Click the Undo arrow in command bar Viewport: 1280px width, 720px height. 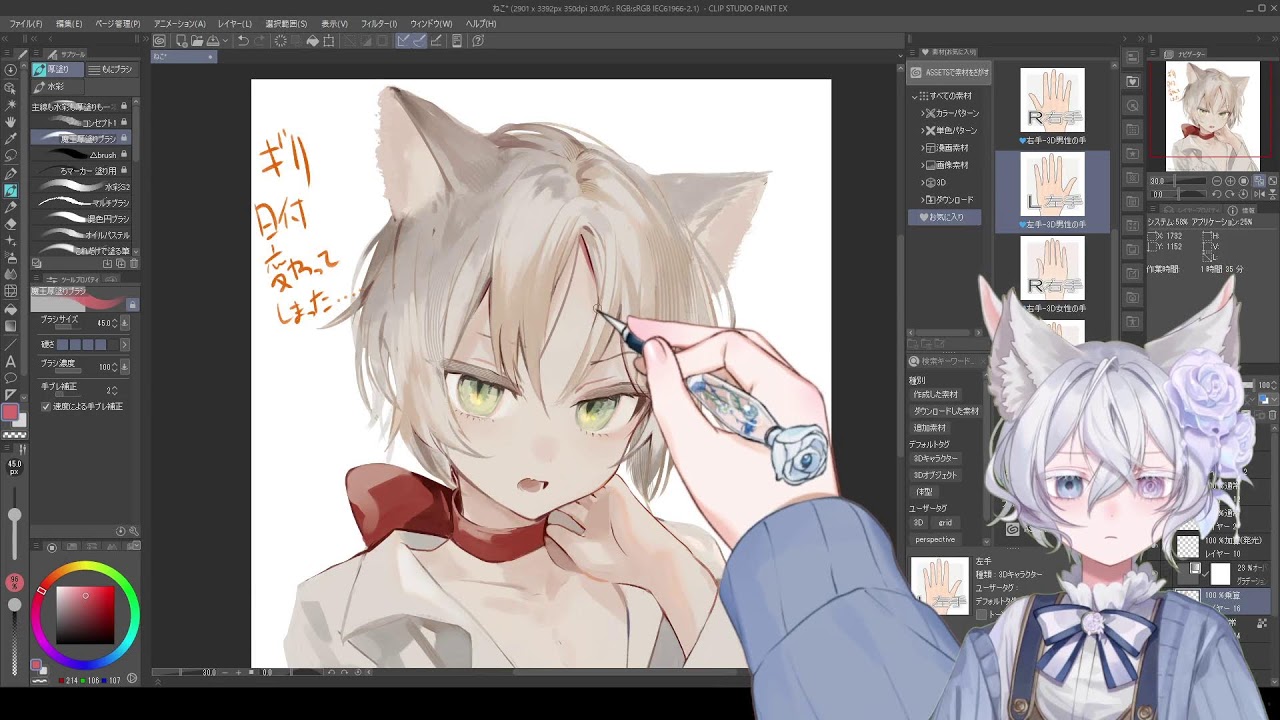[x=243, y=41]
